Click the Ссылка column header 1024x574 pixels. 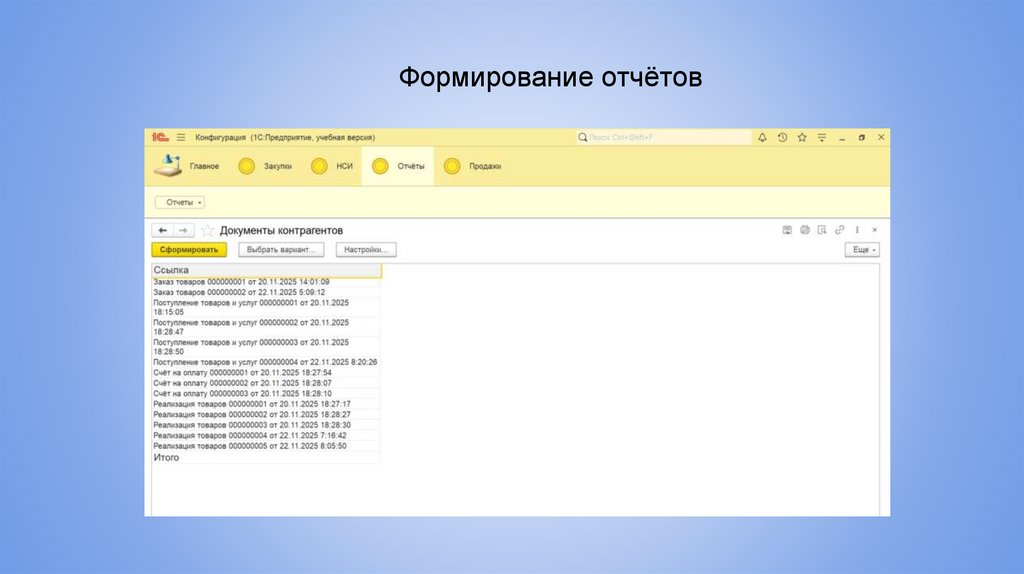pyautogui.click(x=266, y=270)
